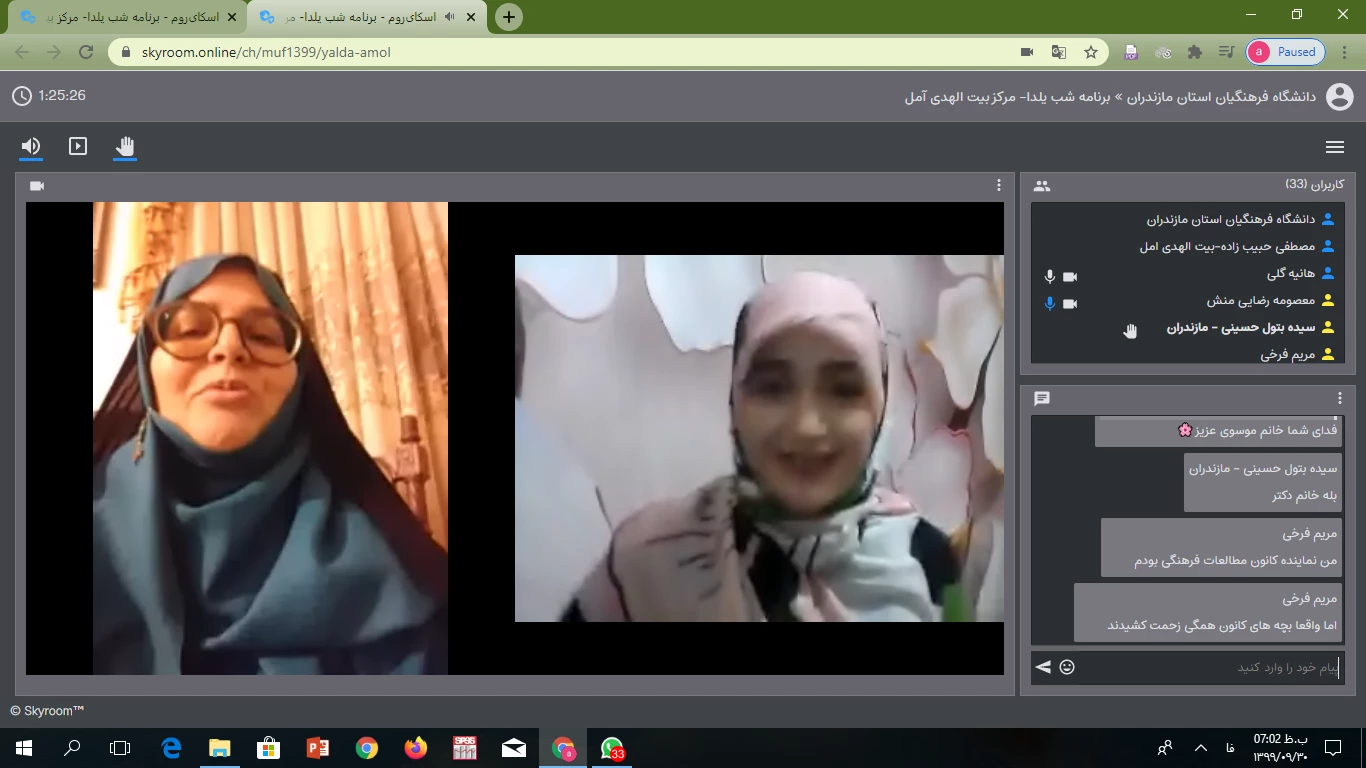Open the chat panel three-dot options menu
The height and width of the screenshot is (768, 1366).
[1340, 398]
